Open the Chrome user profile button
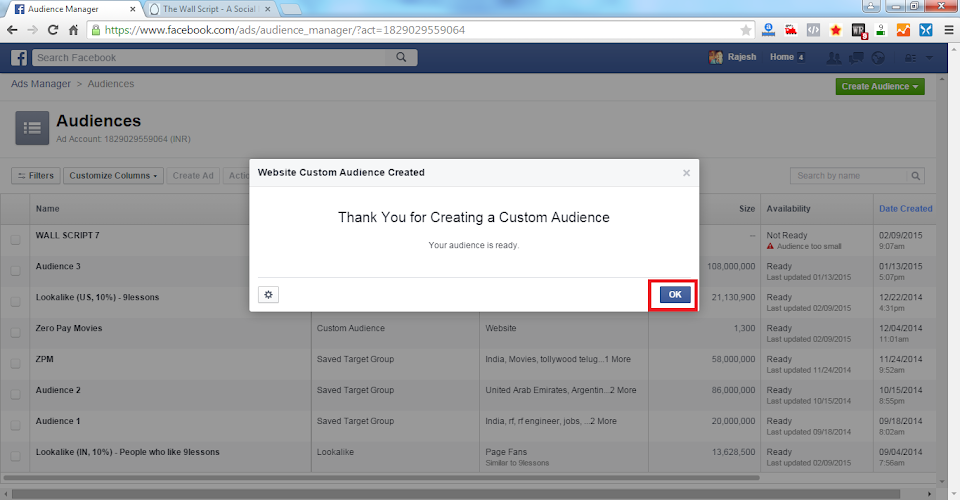Image resolution: width=960 pixels, height=500 pixels. 871,6
